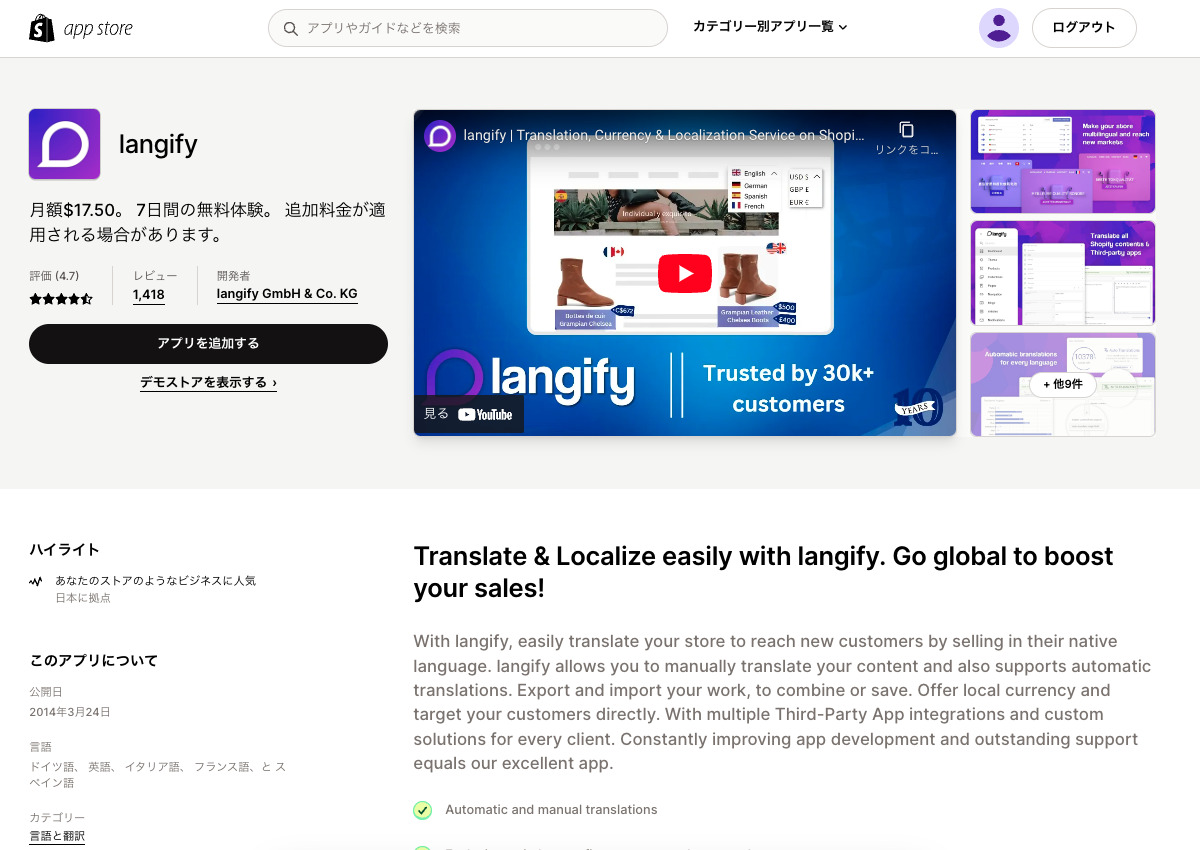The height and width of the screenshot is (850, 1200).
Task: Open the デモストアを表示する link
Action: [208, 382]
